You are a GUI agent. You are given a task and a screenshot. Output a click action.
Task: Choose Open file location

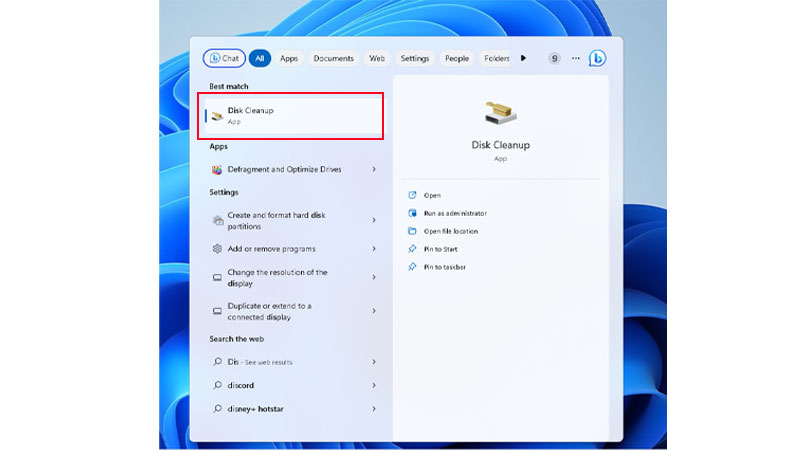click(x=451, y=231)
